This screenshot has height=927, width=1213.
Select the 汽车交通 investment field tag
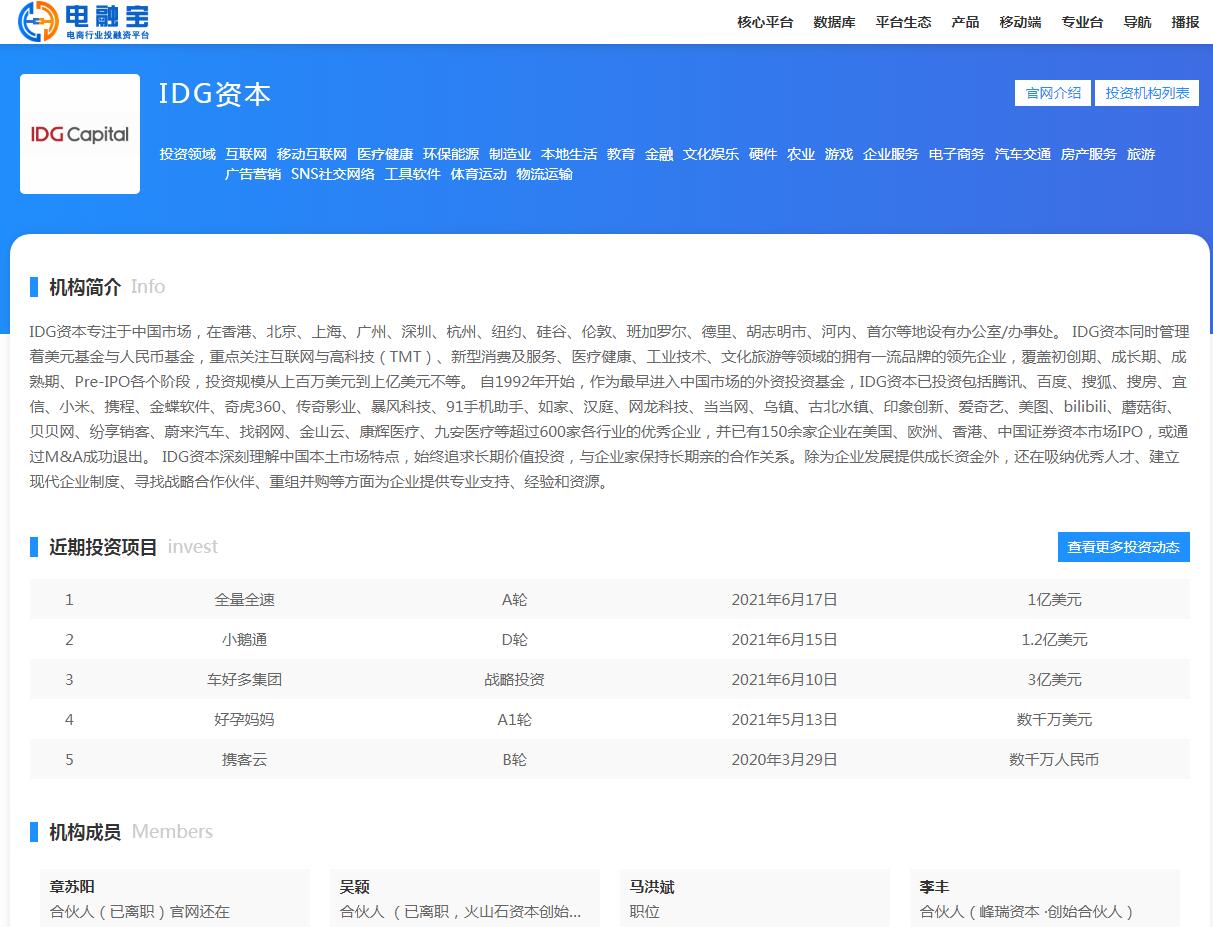(1023, 154)
